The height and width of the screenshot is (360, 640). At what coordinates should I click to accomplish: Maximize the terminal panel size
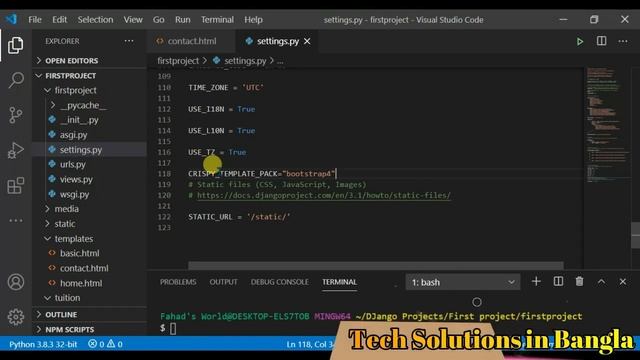click(601, 282)
